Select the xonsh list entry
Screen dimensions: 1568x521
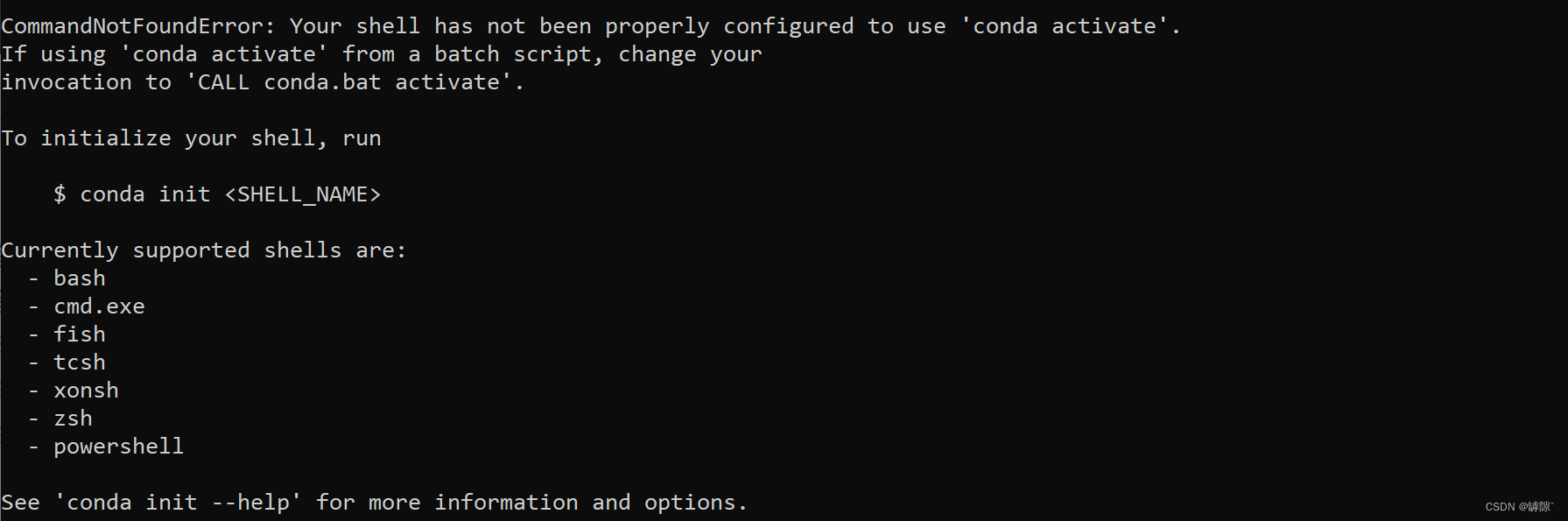point(86,391)
